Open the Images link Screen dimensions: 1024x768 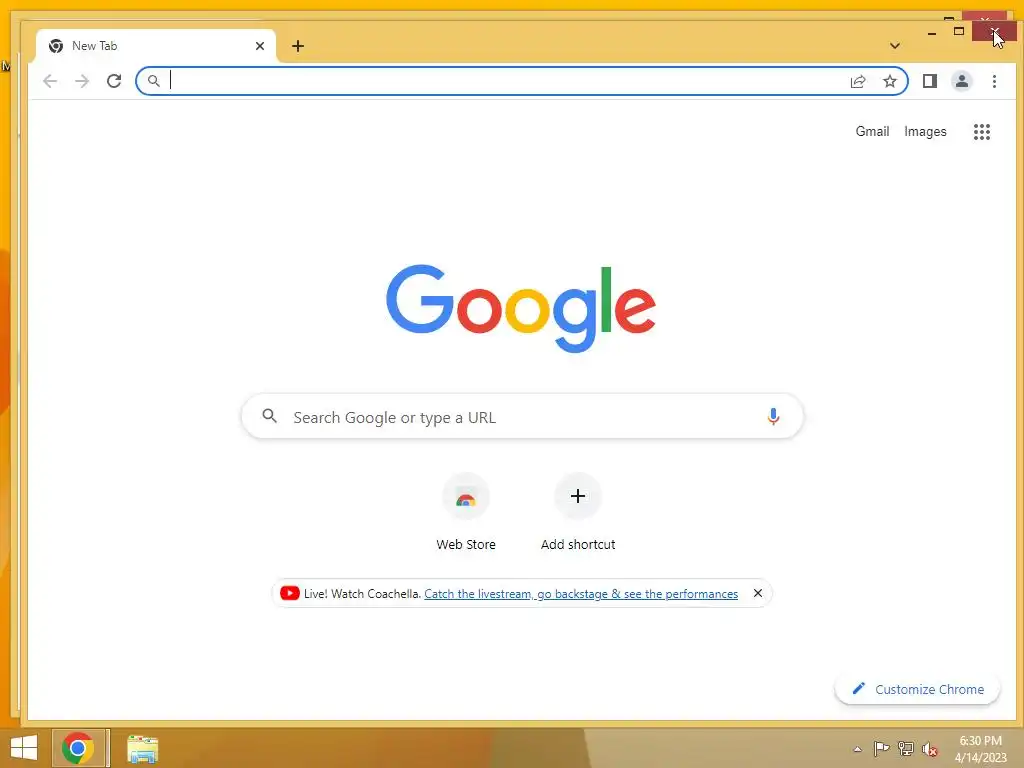tap(925, 131)
